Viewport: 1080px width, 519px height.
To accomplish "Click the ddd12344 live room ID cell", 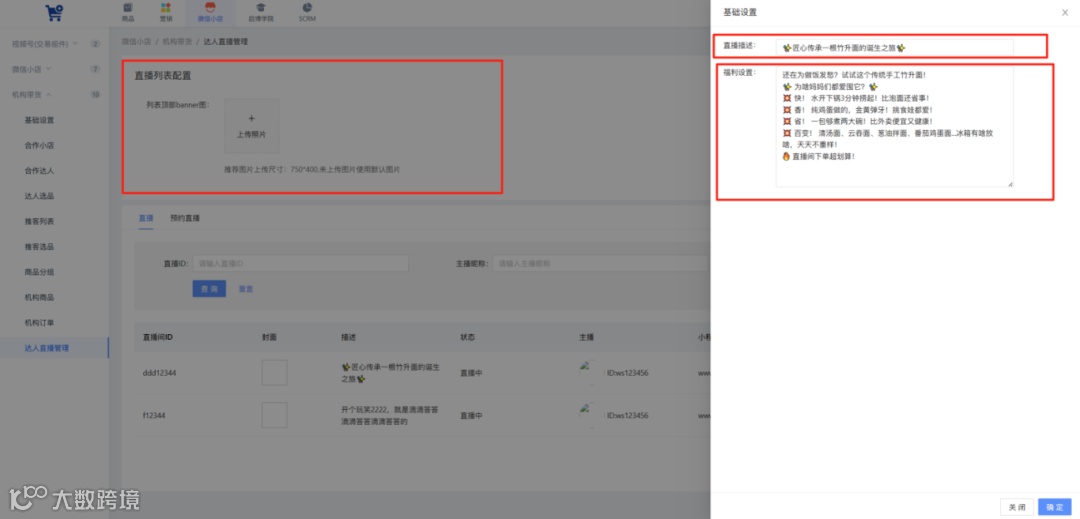I will click(x=159, y=372).
